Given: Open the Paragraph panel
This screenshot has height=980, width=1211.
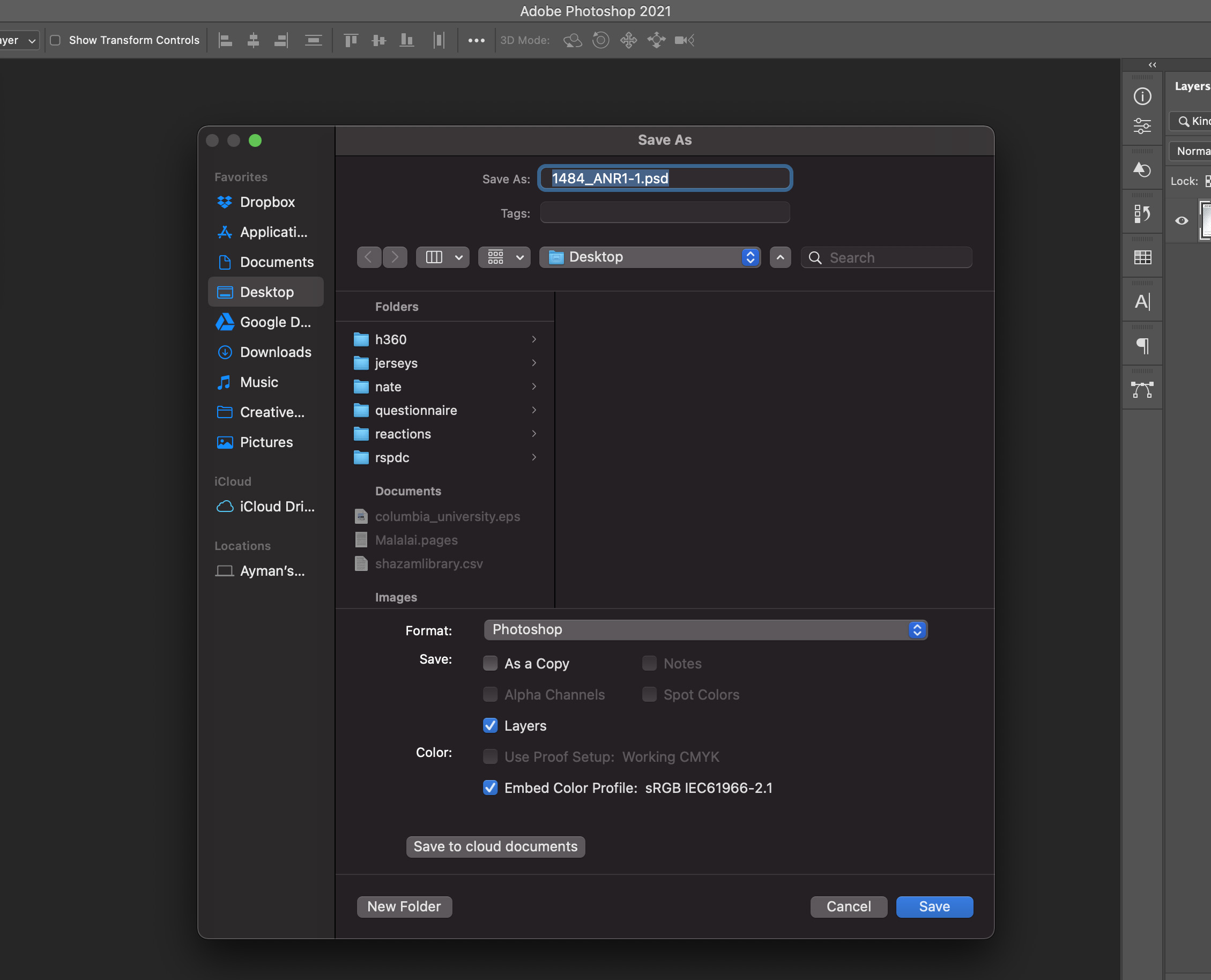Looking at the screenshot, I should point(1142,345).
